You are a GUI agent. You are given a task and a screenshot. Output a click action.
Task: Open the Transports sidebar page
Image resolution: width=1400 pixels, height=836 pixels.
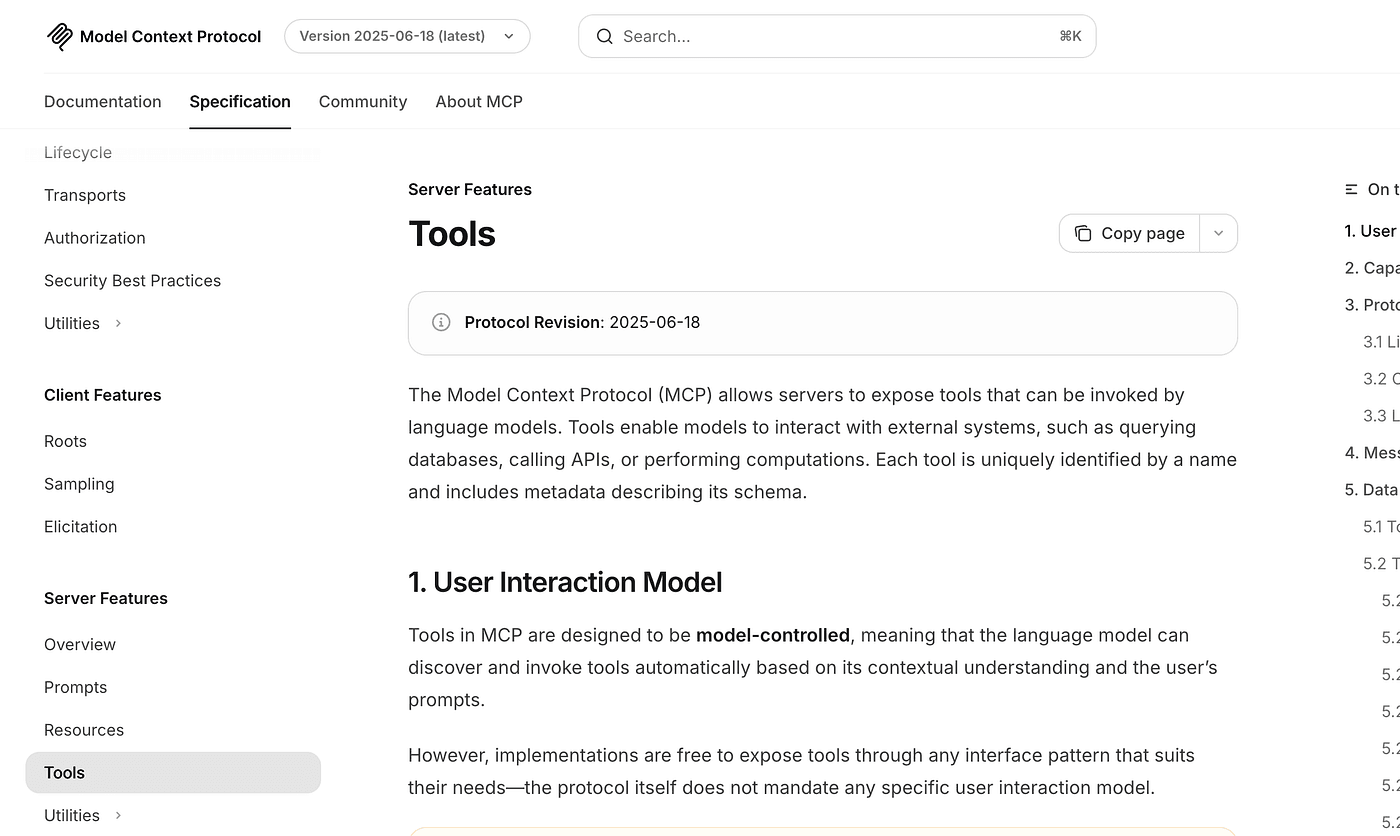85,195
